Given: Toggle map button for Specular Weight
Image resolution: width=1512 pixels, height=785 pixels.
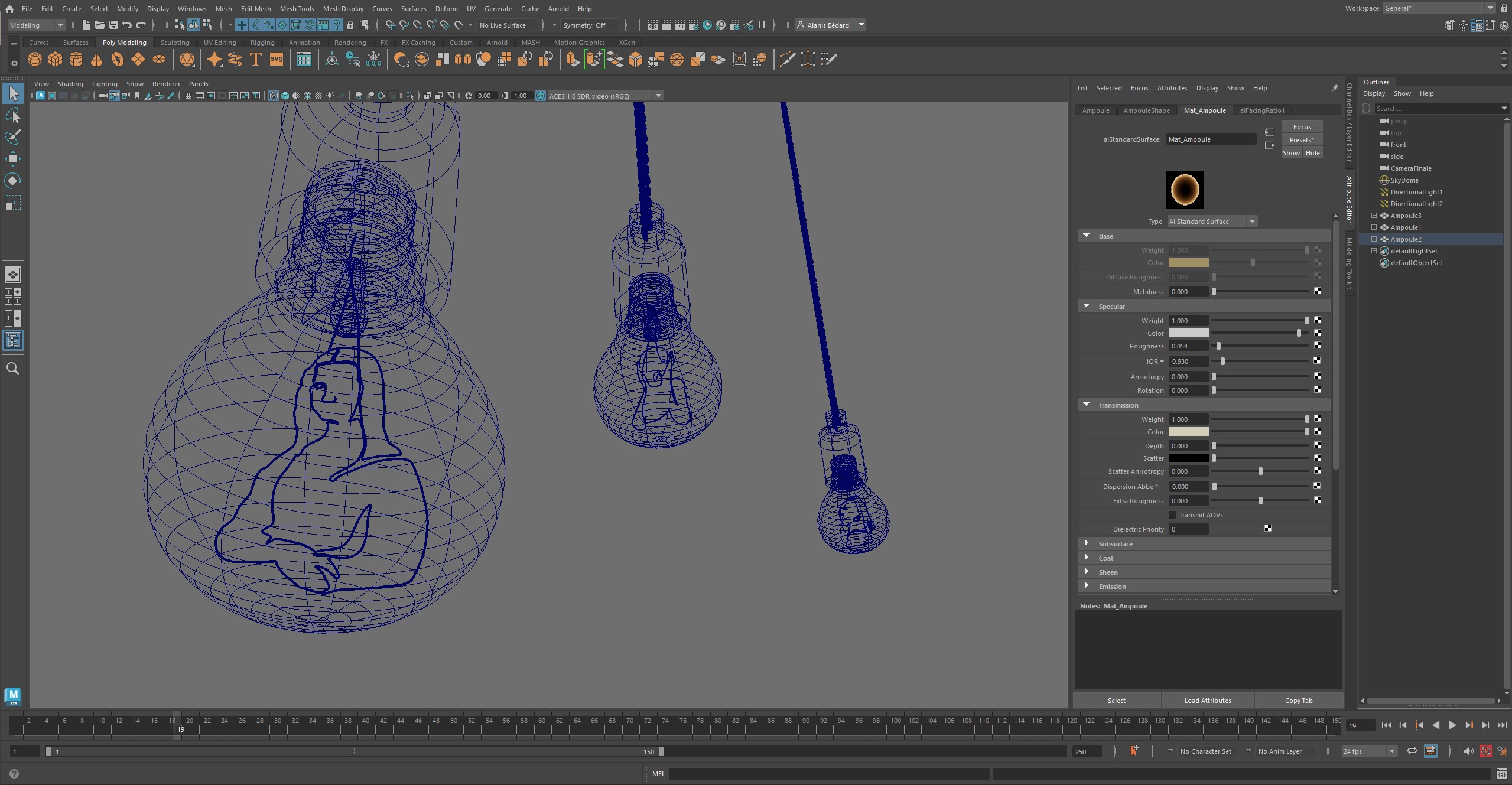Looking at the screenshot, I should pos(1317,320).
